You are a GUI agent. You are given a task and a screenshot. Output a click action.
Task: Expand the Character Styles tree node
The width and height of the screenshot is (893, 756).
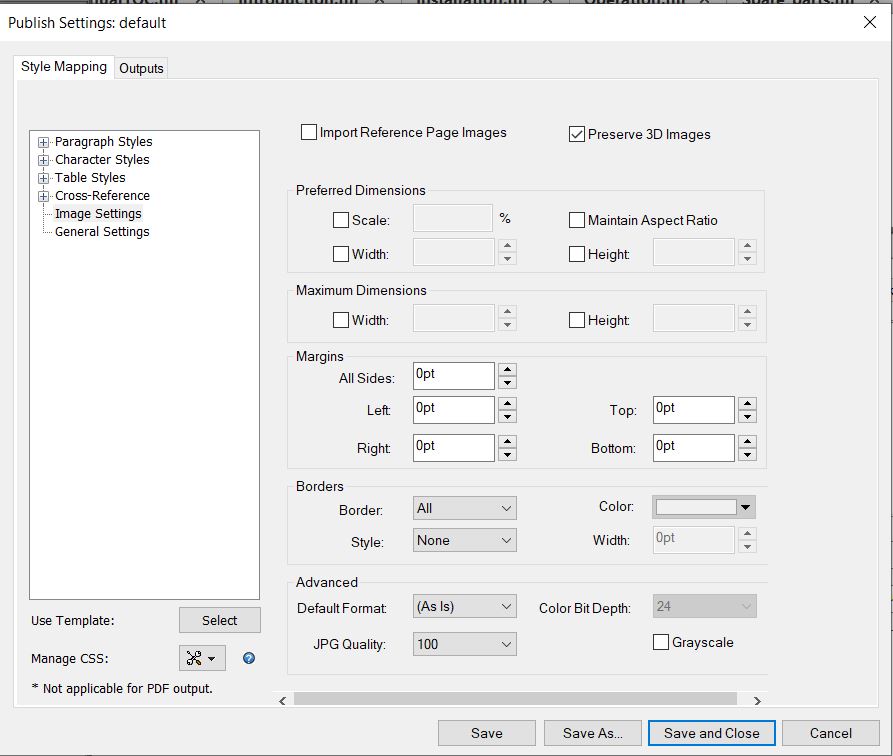point(42,159)
